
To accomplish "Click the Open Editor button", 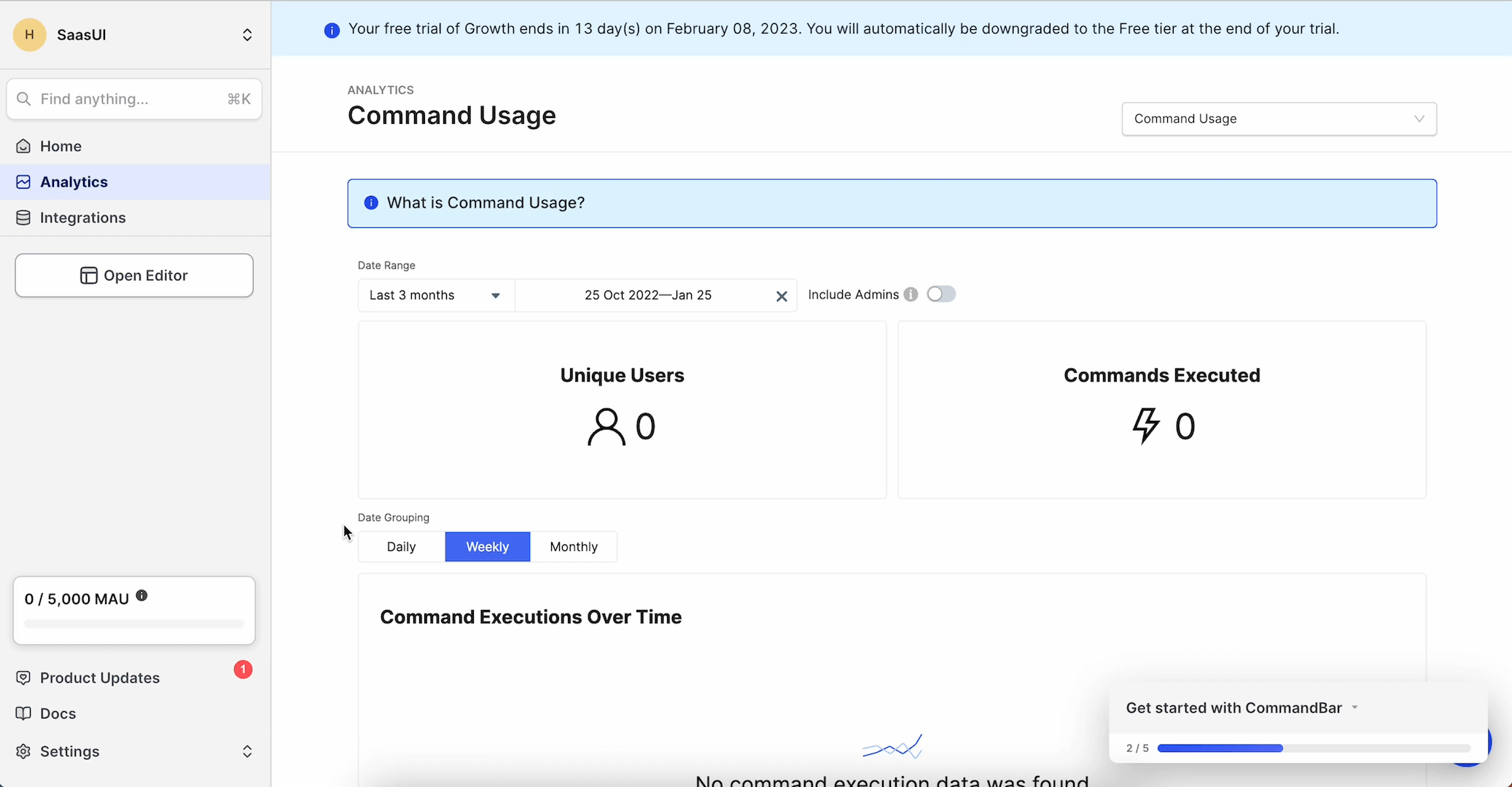I will [134, 275].
